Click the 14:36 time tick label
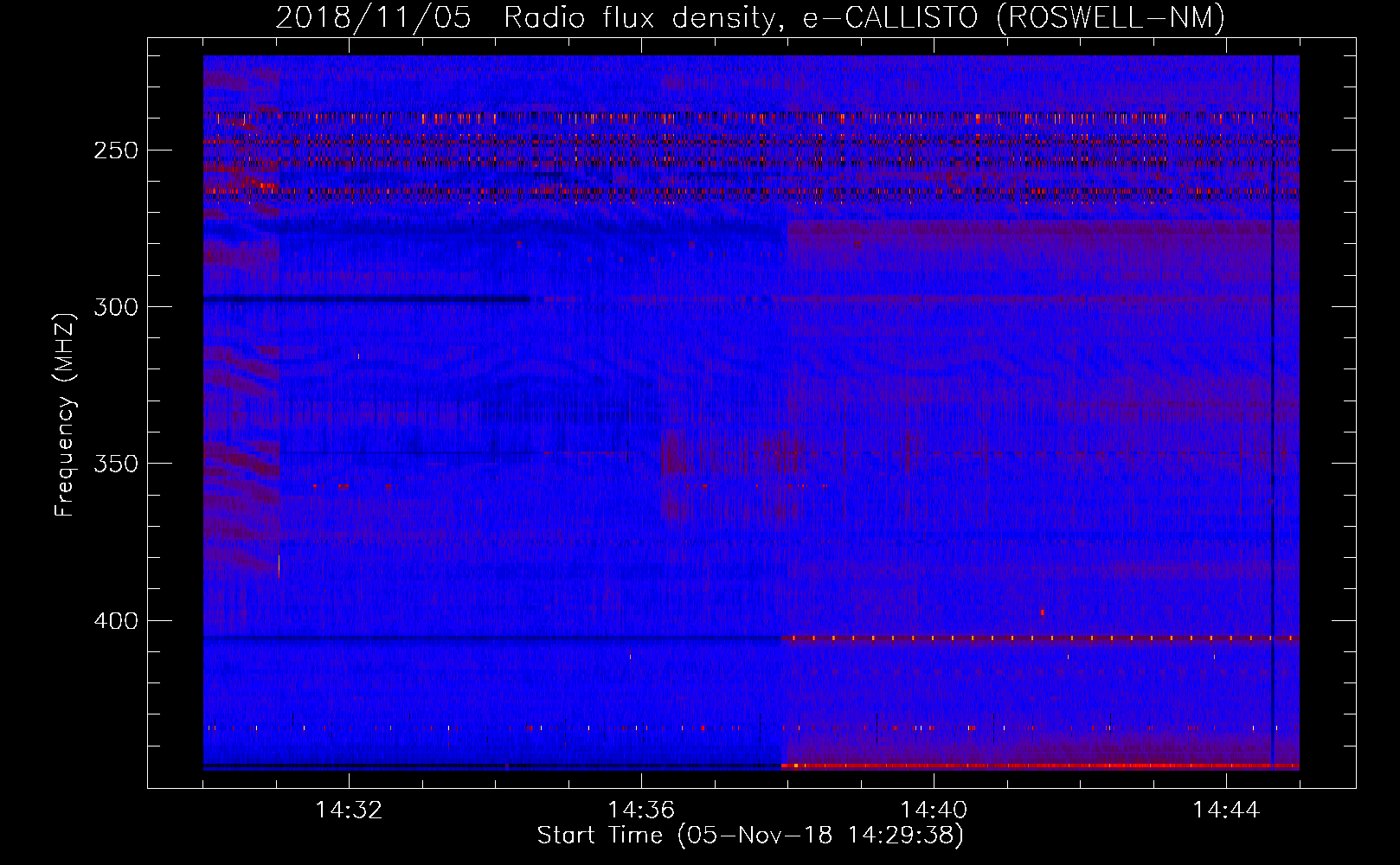The image size is (1400, 865). [641, 811]
